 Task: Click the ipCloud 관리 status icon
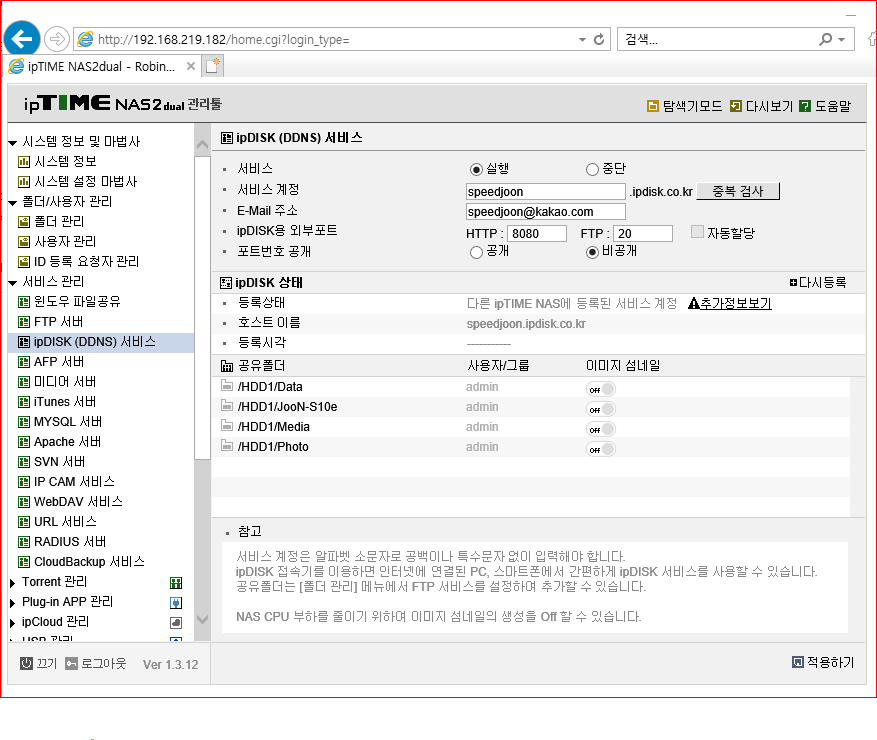click(x=176, y=623)
